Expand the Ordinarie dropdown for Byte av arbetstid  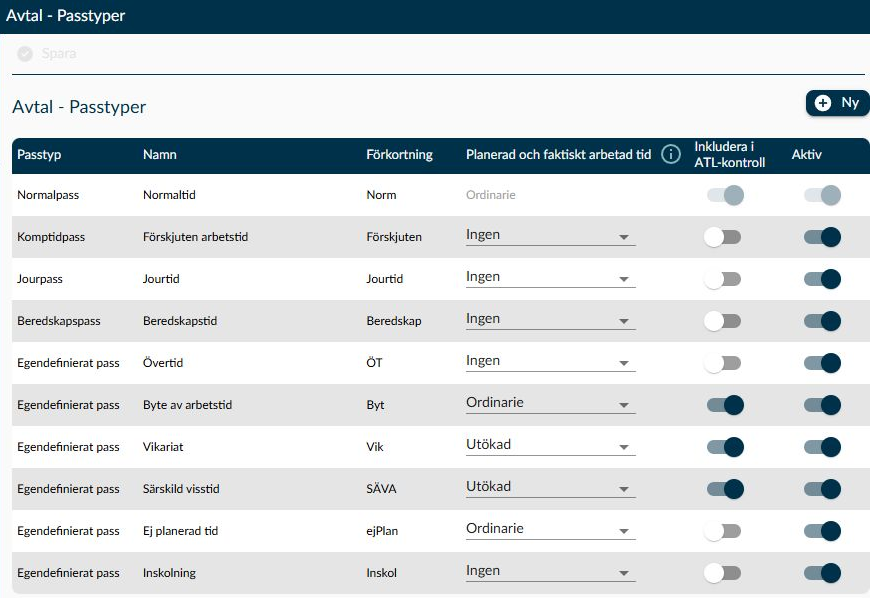(550, 404)
